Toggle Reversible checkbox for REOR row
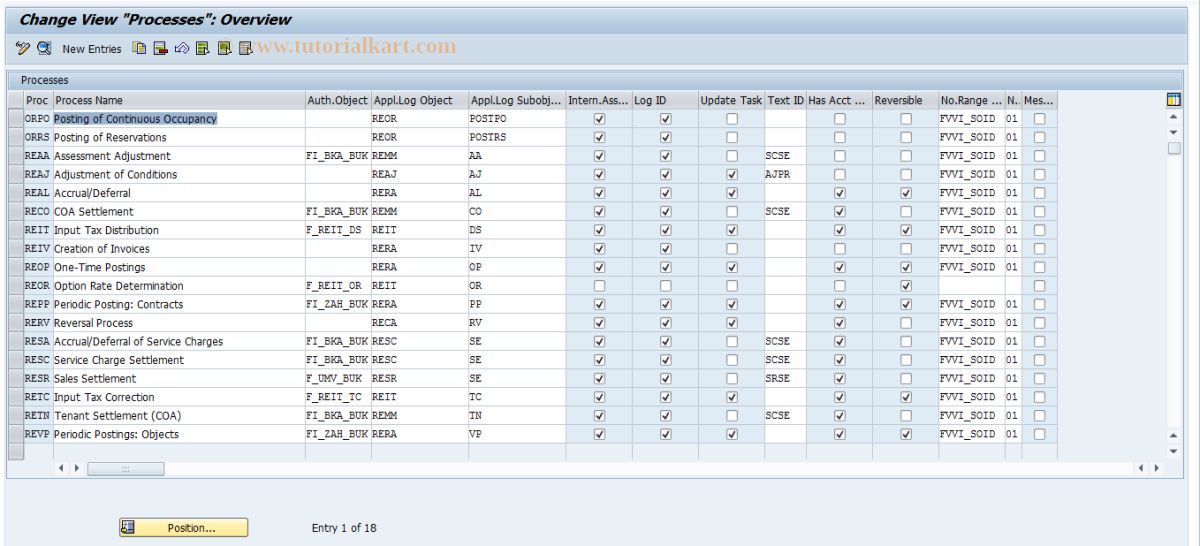The width and height of the screenshot is (1200, 546). coord(906,286)
